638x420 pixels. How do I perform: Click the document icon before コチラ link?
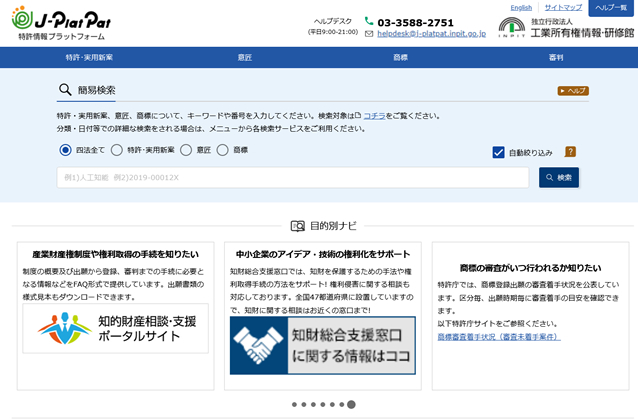358,116
